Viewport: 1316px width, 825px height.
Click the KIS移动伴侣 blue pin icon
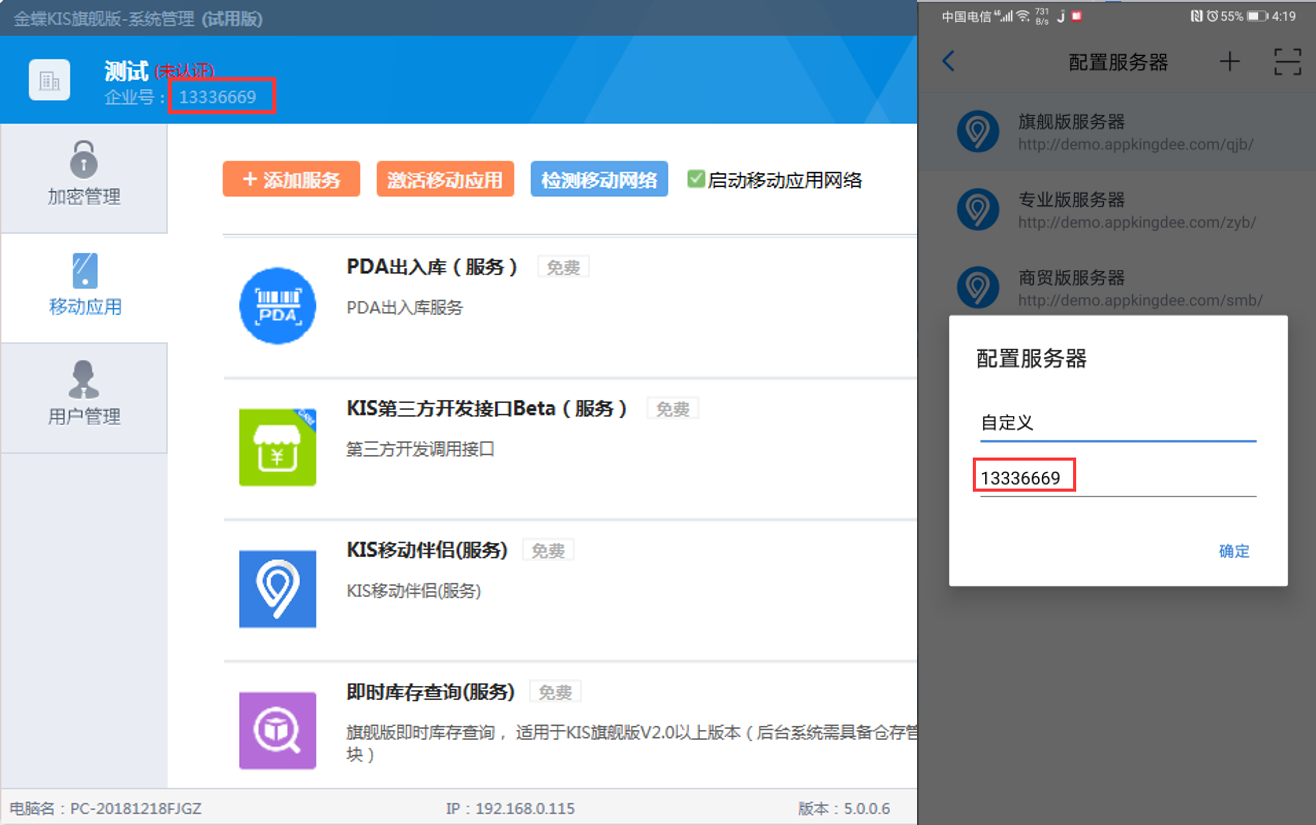278,589
